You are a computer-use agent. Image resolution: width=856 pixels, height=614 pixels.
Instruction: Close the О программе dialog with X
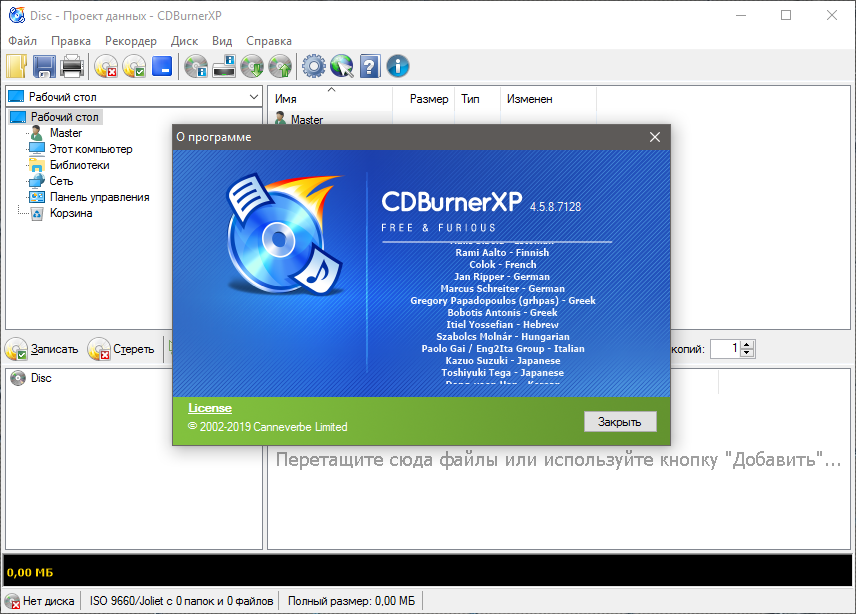pyautogui.click(x=655, y=137)
